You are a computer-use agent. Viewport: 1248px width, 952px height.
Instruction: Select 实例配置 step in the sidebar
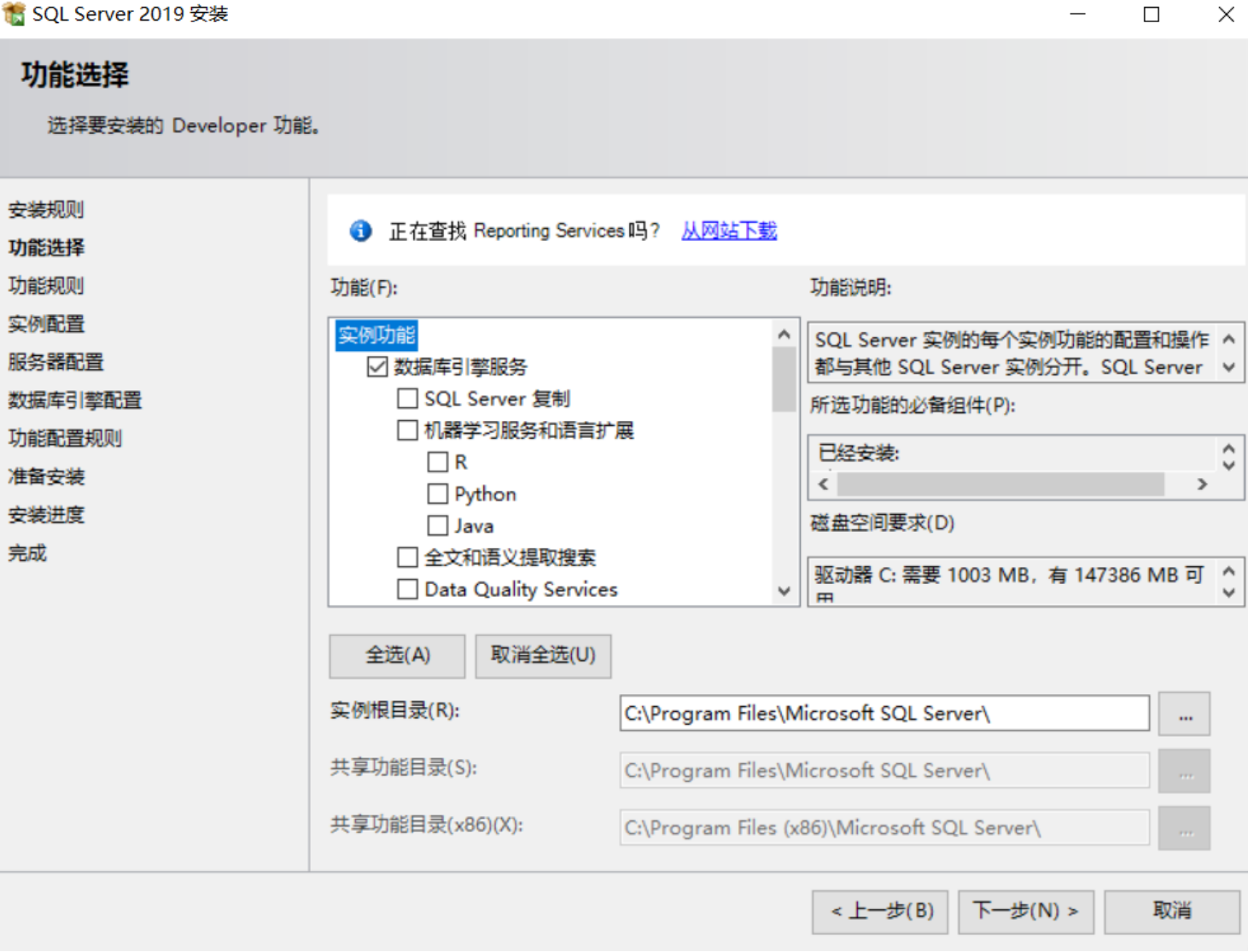point(45,324)
